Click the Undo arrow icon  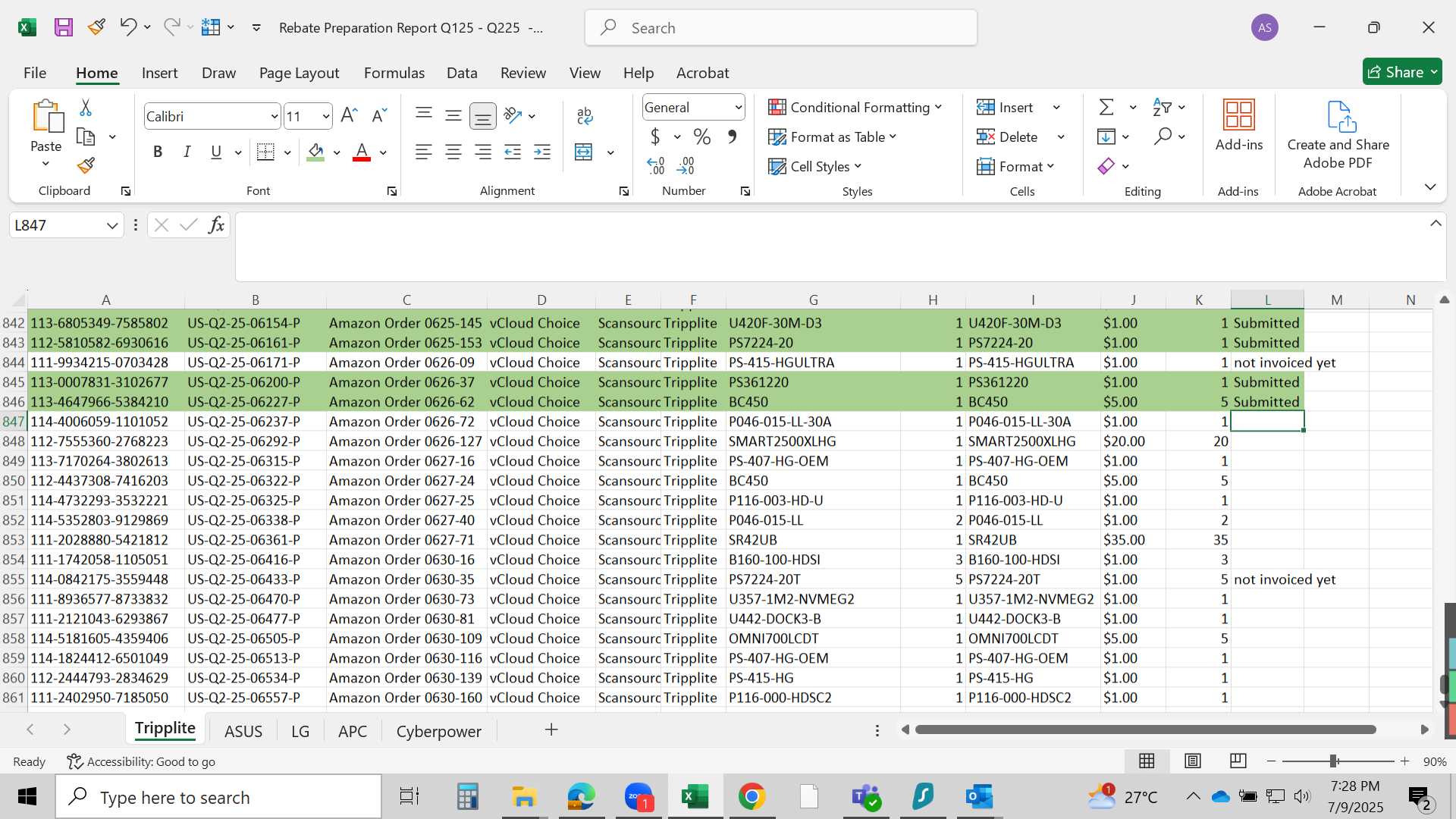pos(127,27)
